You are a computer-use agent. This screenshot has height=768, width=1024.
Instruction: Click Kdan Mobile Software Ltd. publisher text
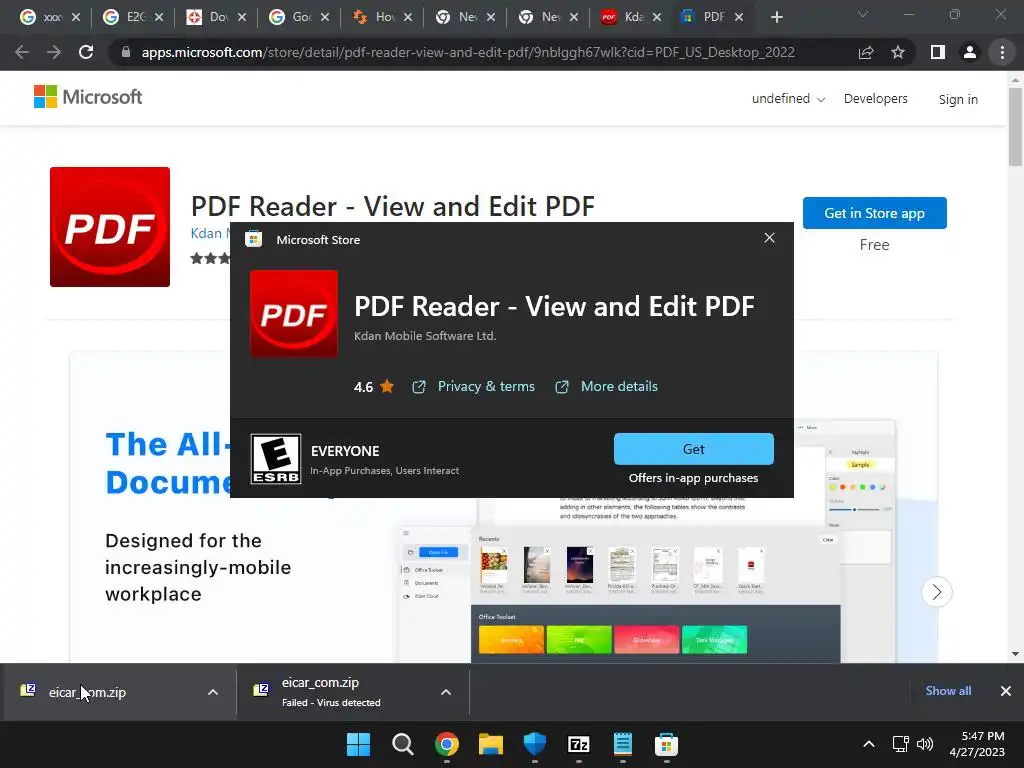coord(425,336)
